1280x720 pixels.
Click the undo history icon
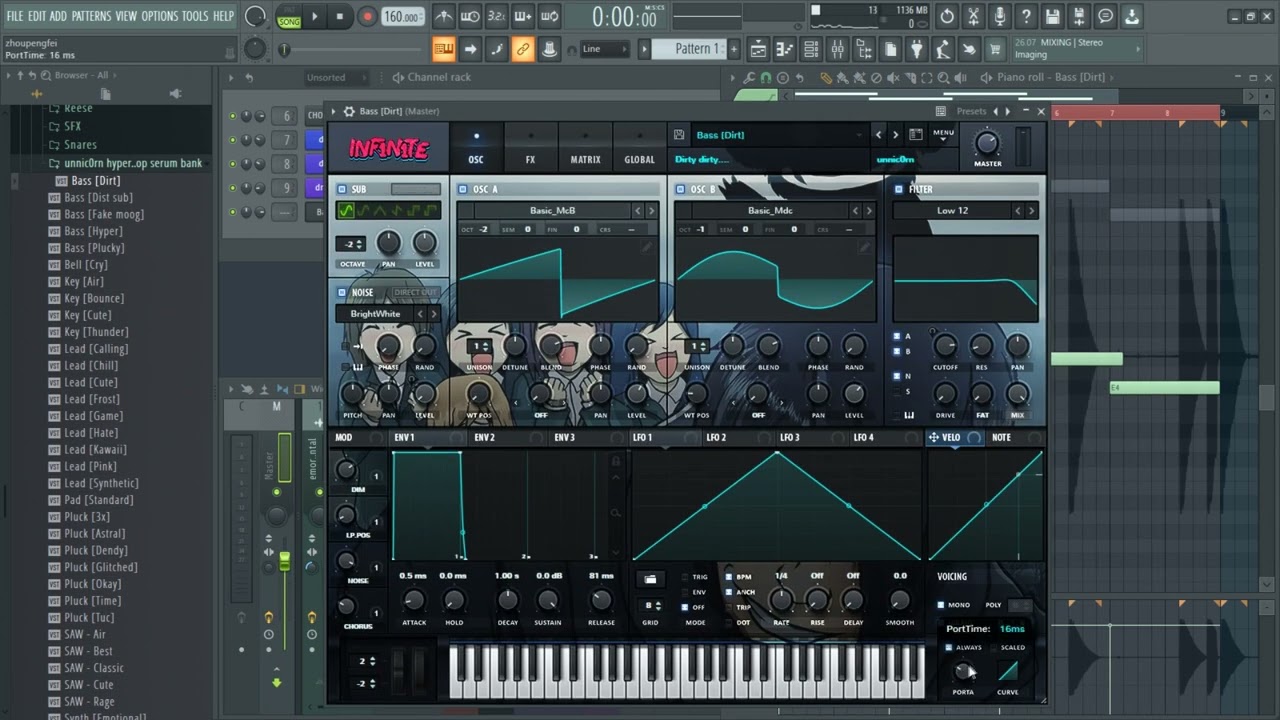pyautogui.click(x=947, y=16)
